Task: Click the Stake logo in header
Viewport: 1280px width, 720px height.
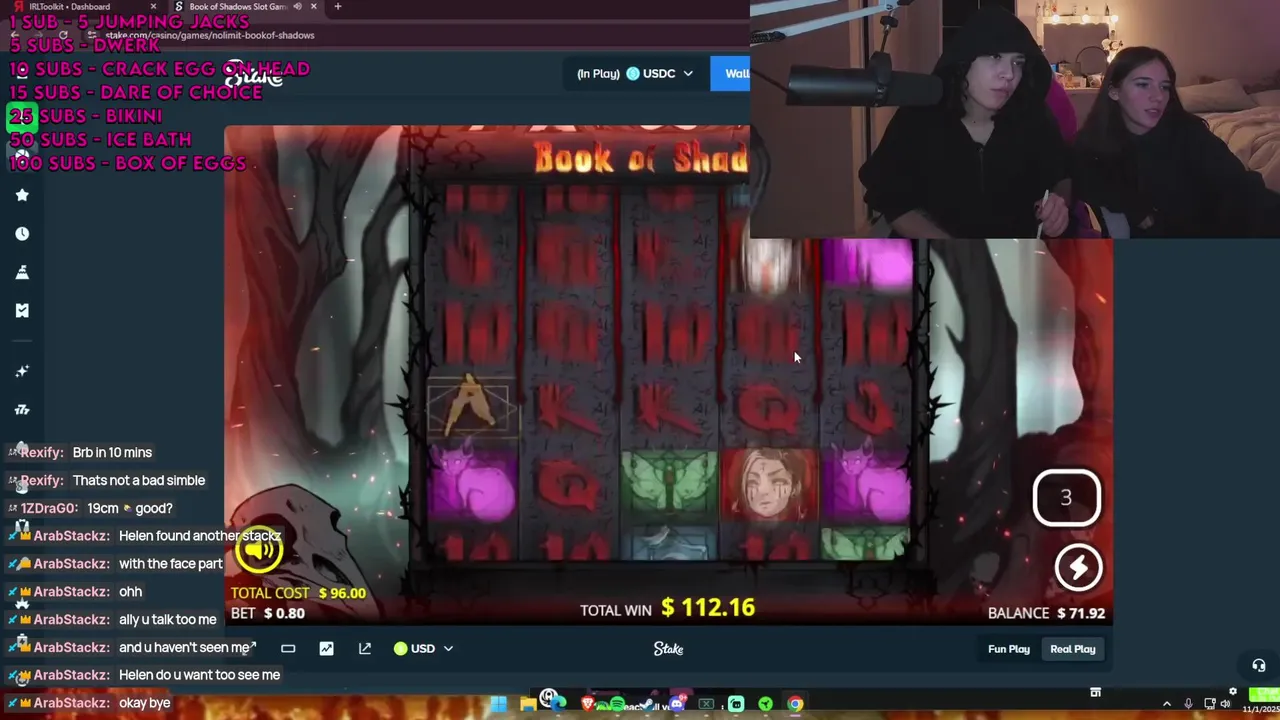Action: coord(254,76)
